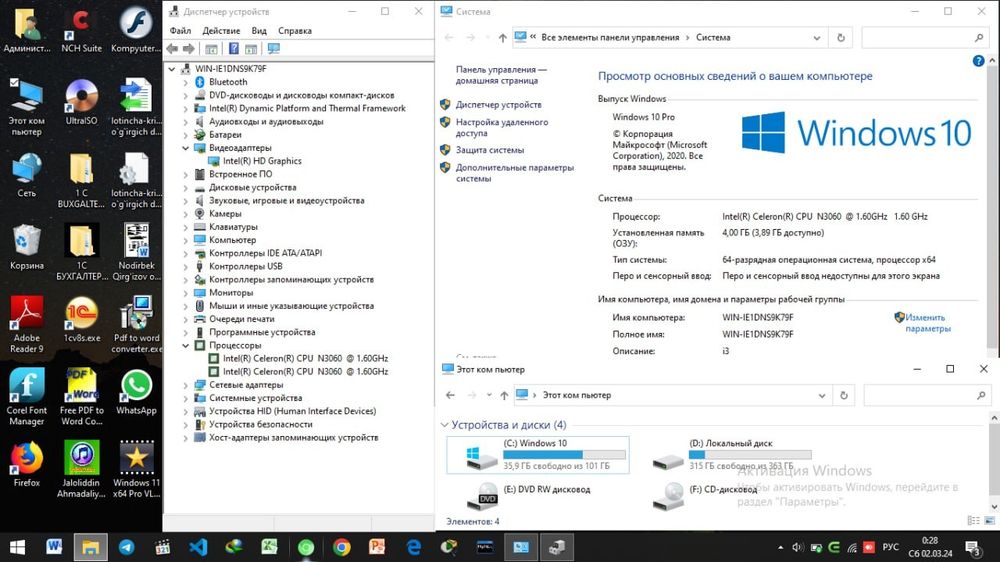Open NCH Suite desktop icon
Viewport: 1000px width, 562px height.
pyautogui.click(x=81, y=29)
